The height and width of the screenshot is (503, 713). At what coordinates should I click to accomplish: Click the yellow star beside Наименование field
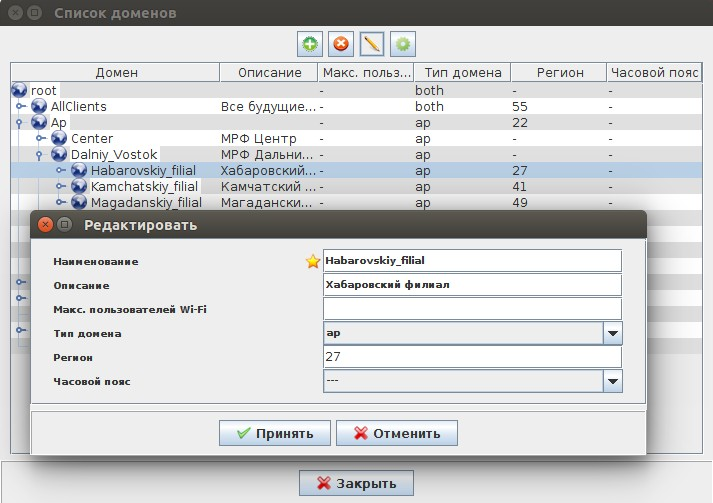313,261
